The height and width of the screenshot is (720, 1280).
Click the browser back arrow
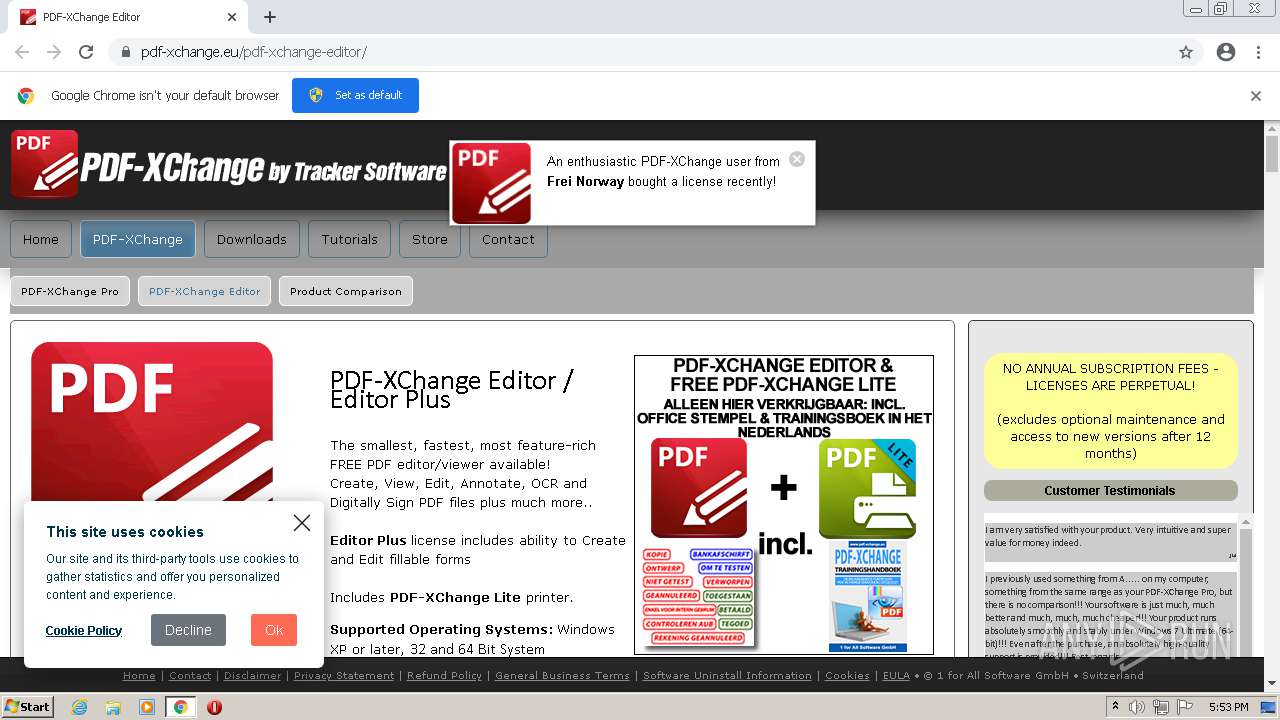pos(22,52)
